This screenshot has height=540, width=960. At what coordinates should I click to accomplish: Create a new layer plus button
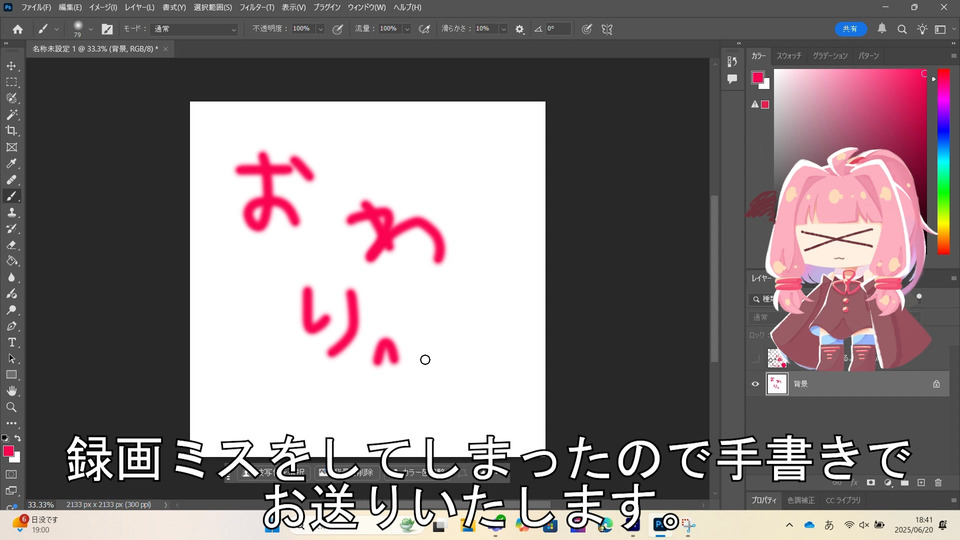921,482
